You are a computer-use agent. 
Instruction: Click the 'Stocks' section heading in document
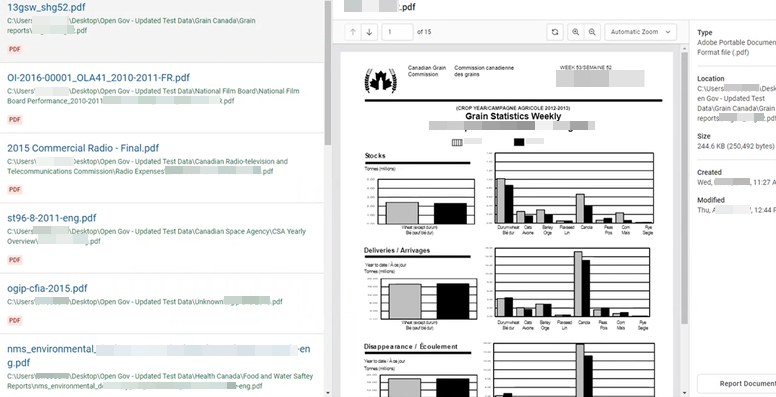pyautogui.click(x=375, y=155)
